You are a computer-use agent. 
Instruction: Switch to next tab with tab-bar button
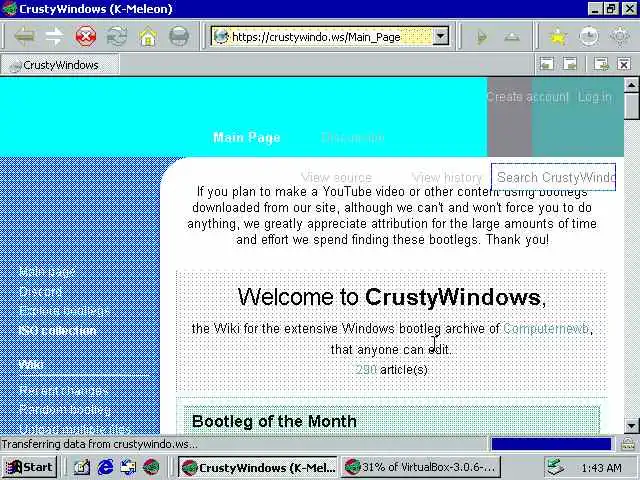[570, 64]
